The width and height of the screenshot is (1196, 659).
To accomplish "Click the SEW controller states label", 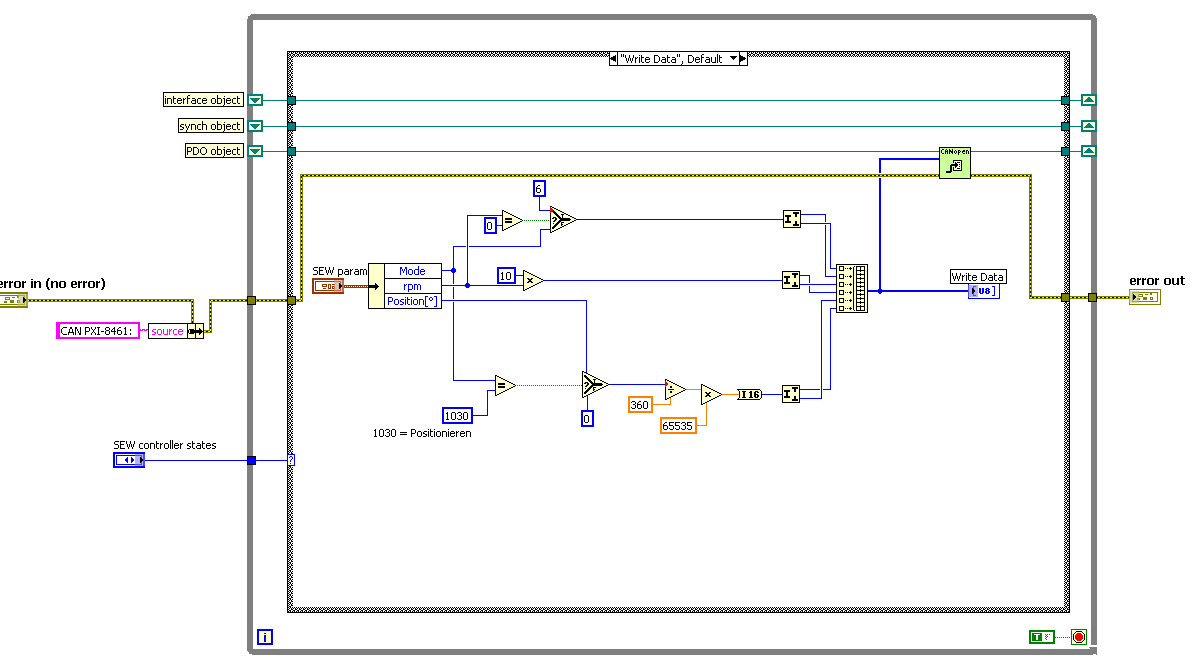I will pyautogui.click(x=165, y=445).
